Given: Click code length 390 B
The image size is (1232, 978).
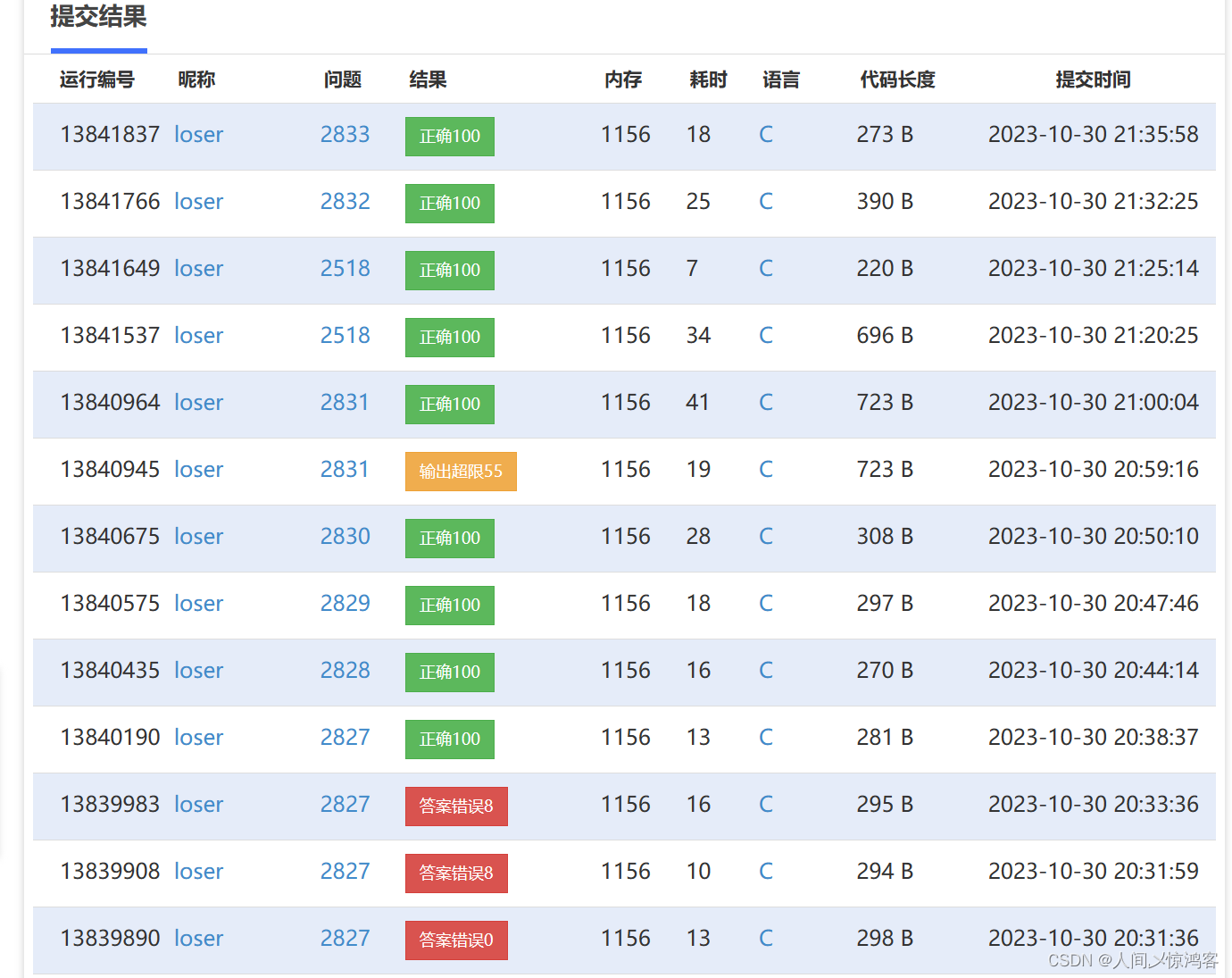Looking at the screenshot, I should pyautogui.click(x=885, y=202).
